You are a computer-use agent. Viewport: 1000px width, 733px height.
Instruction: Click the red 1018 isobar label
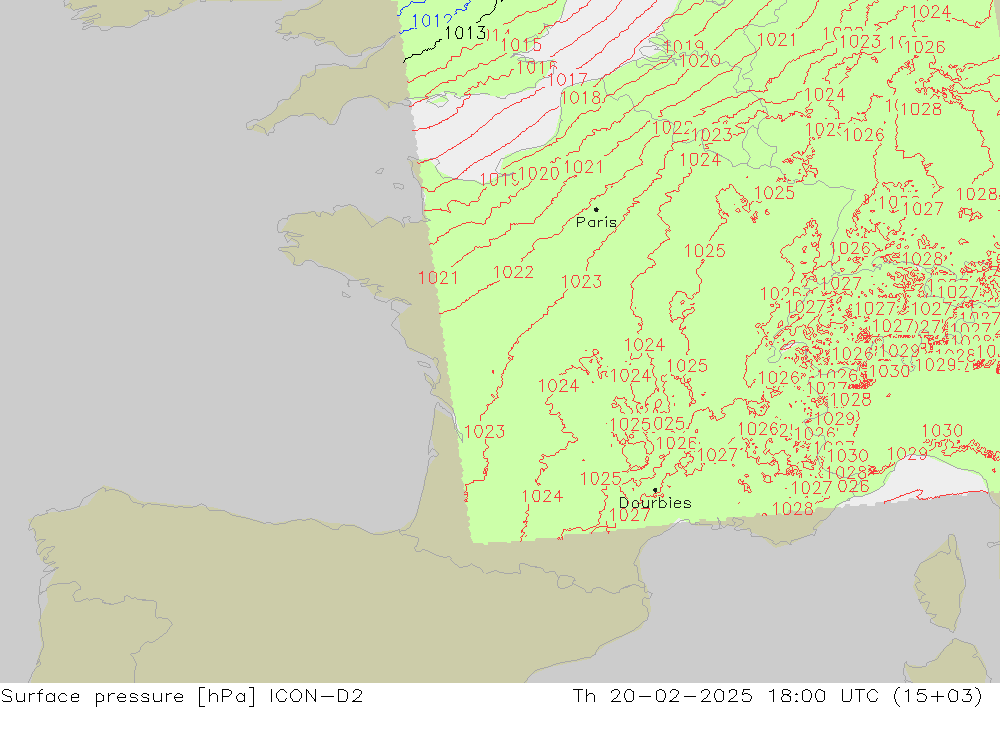point(581,98)
